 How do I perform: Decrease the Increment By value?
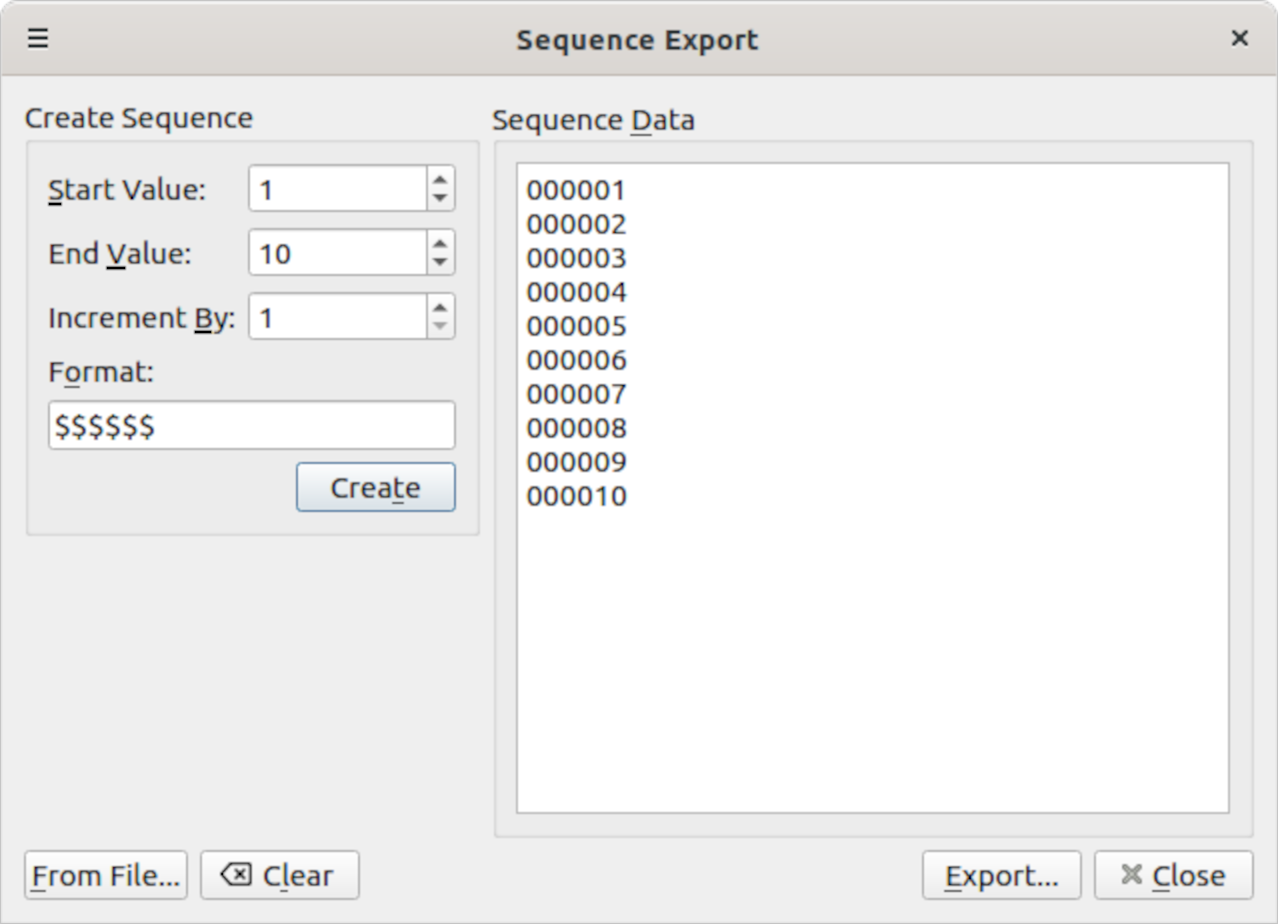(x=440, y=326)
